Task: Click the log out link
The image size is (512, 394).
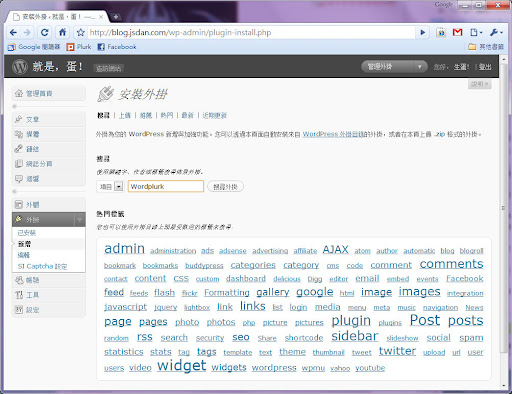Action: (485, 67)
